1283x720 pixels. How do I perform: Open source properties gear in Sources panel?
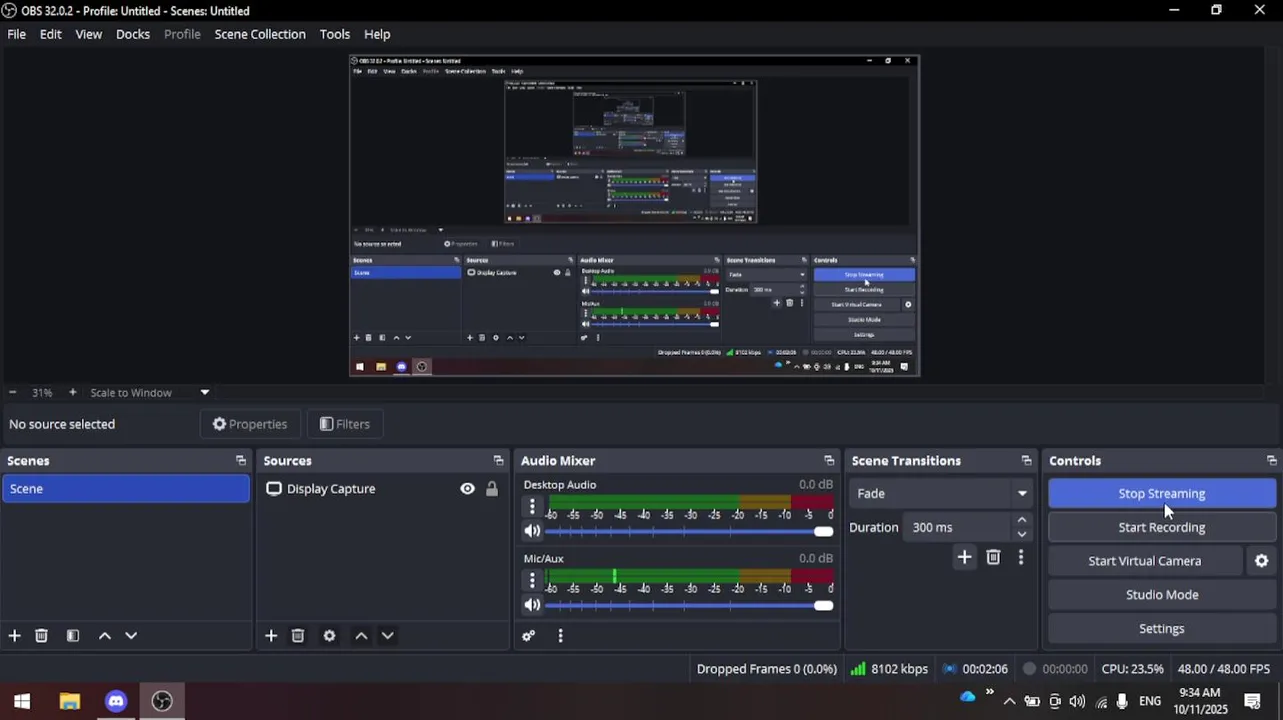329,636
